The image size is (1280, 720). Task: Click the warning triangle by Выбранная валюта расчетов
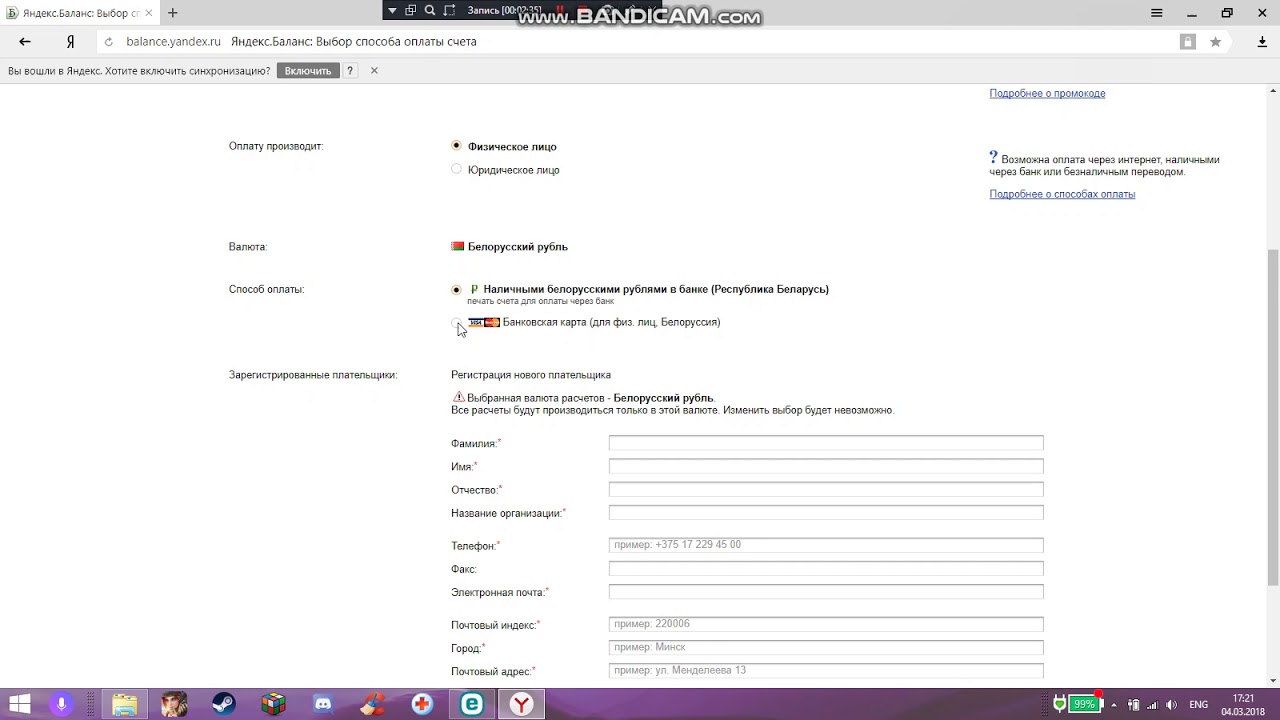(x=458, y=397)
